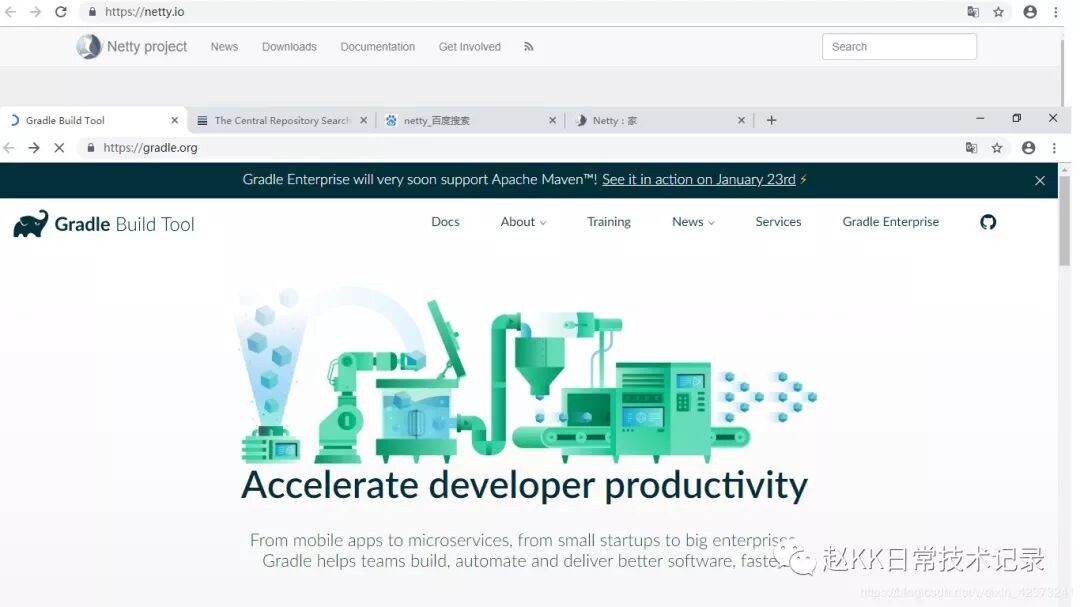Restore down the Gradle browser window
The width and height of the screenshot is (1080, 607).
1017,119
